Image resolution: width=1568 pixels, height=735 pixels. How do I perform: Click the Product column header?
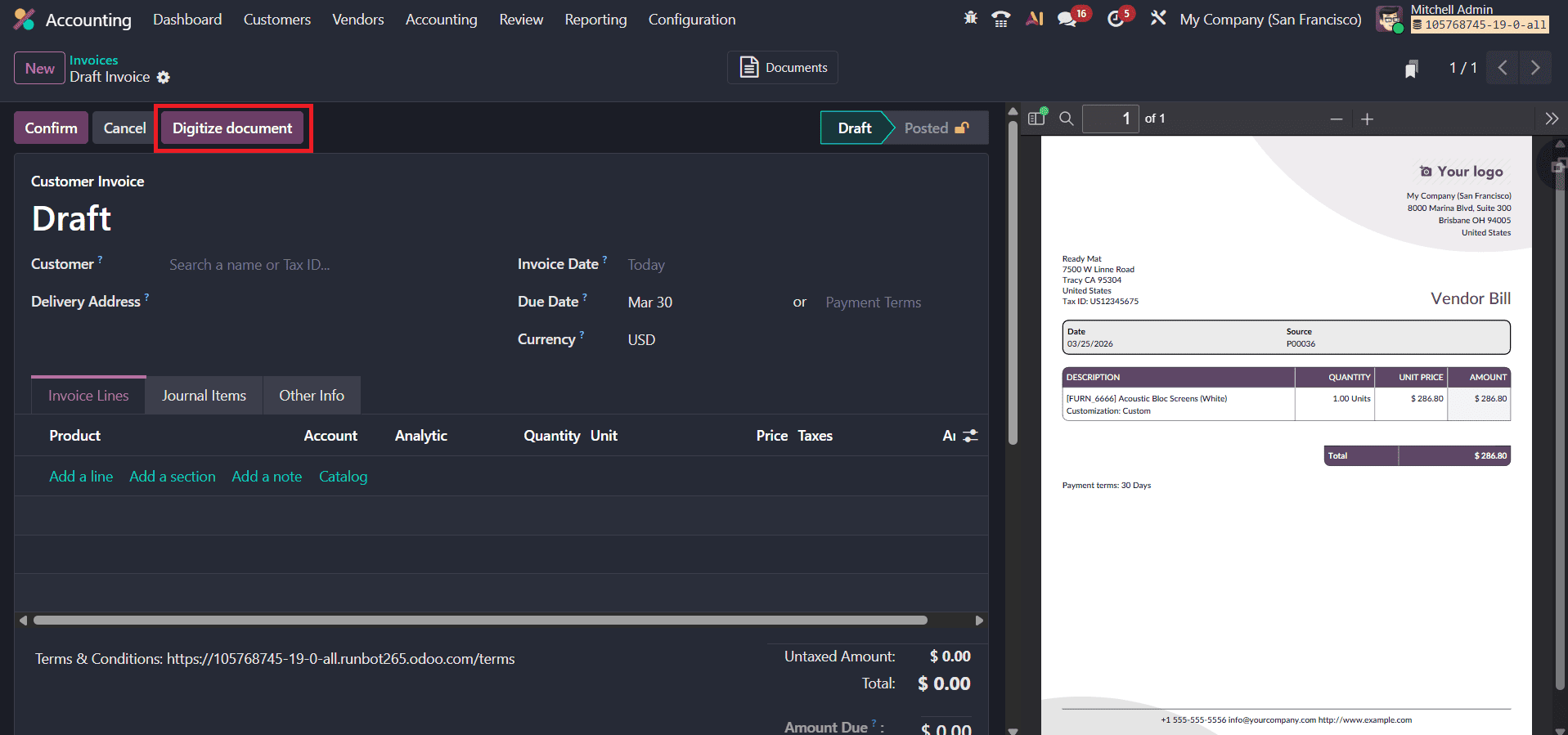coord(74,436)
